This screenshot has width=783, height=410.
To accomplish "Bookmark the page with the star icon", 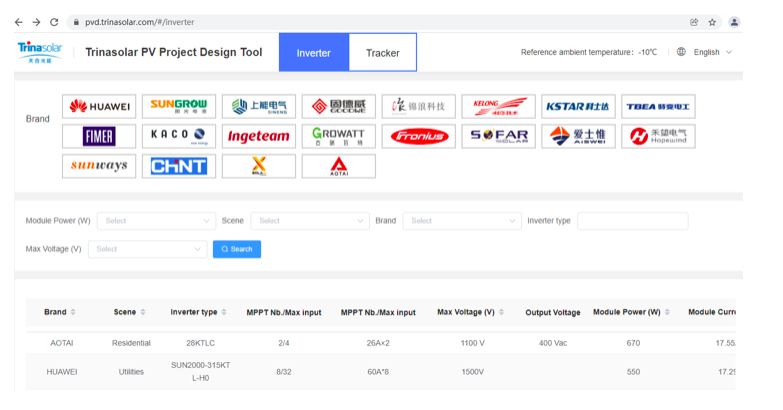I will coord(712,22).
